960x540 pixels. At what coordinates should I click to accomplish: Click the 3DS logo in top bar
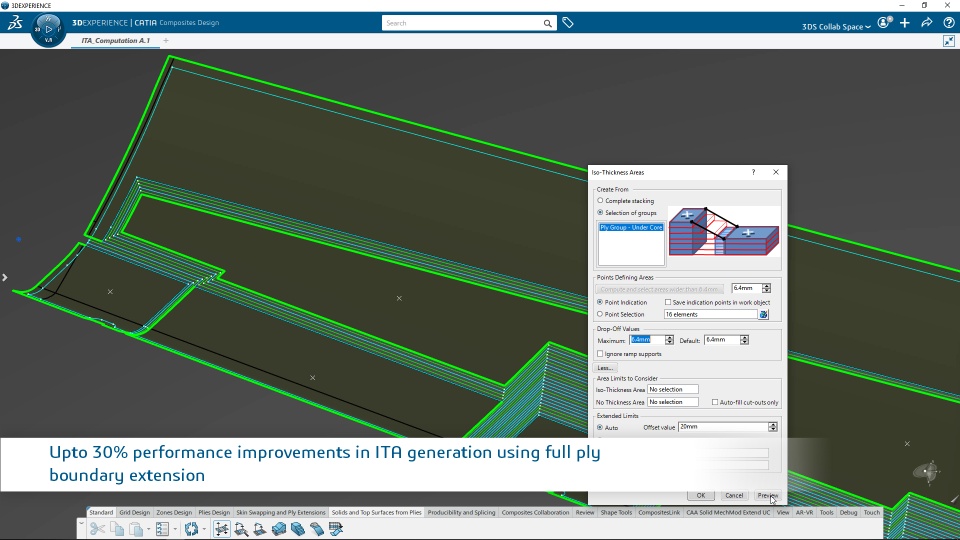coord(15,23)
